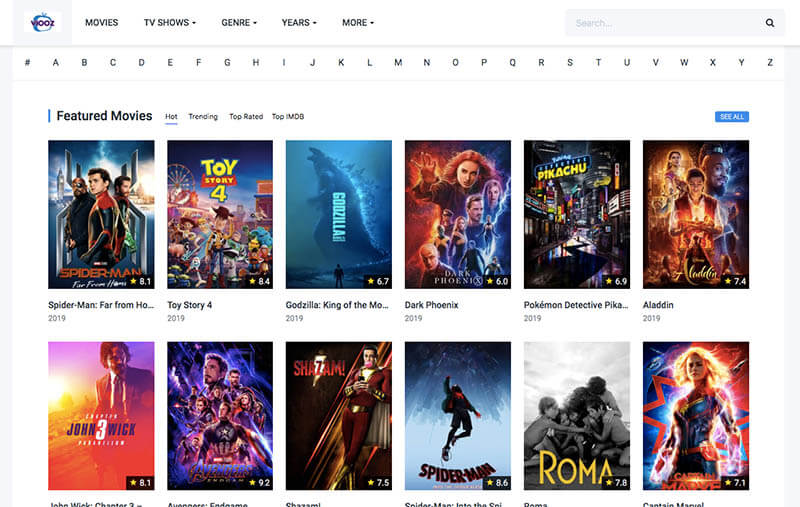Filter titles by letter A
This screenshot has height=507, width=800.
[x=56, y=62]
